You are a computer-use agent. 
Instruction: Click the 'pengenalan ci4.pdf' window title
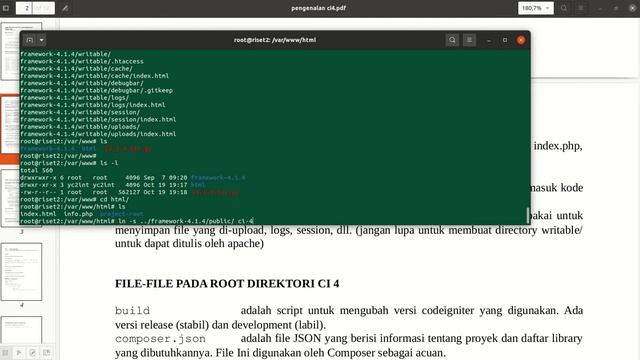pos(318,8)
